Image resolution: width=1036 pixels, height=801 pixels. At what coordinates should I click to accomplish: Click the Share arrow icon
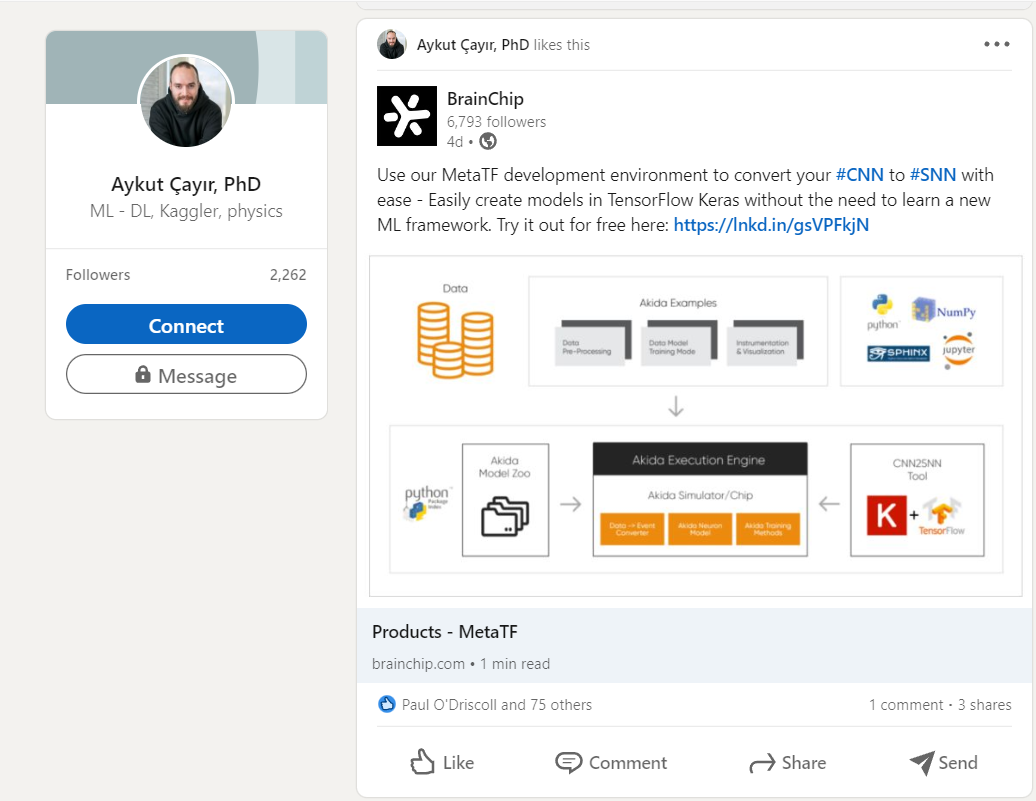click(762, 764)
